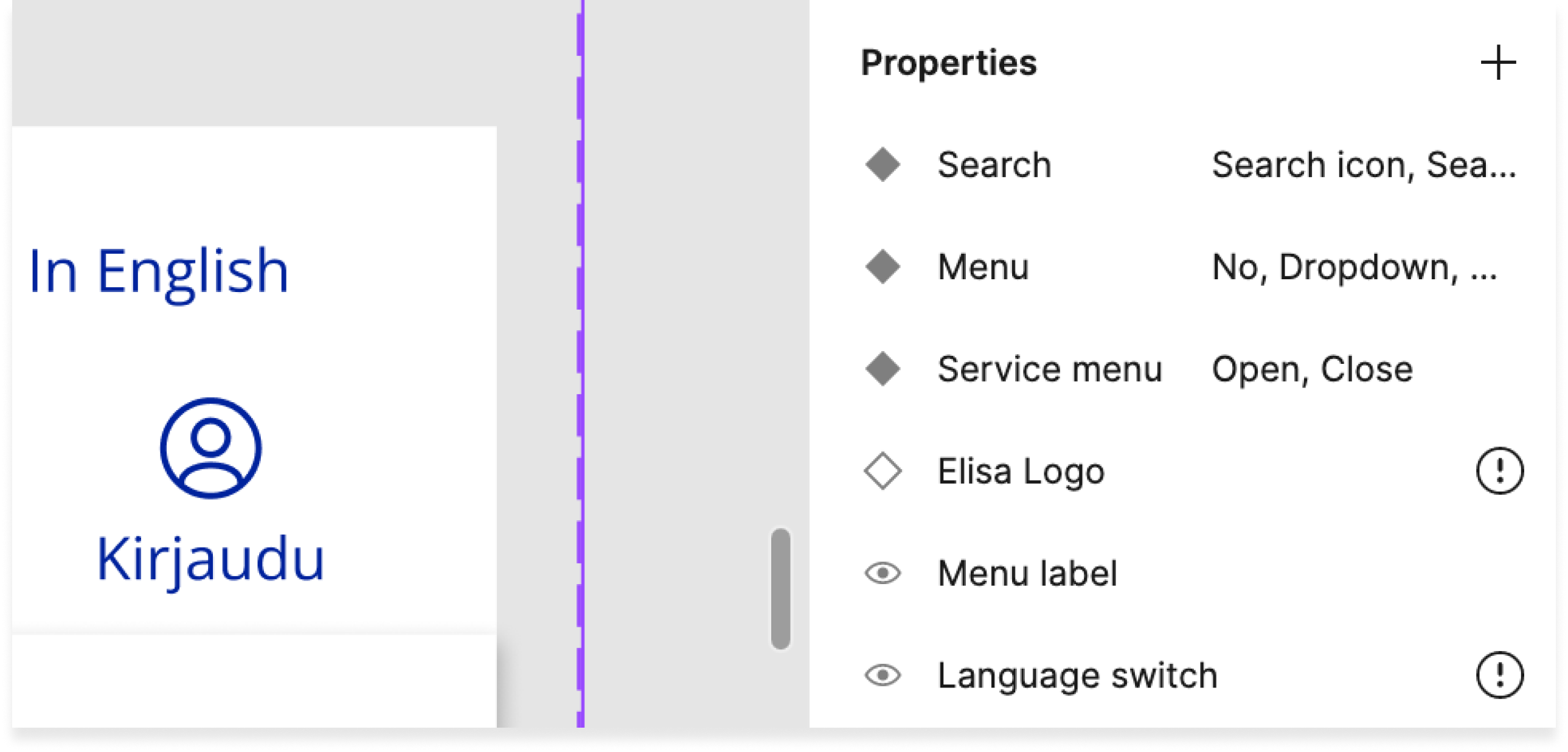Click the Menu label eye icon

pos(883,573)
